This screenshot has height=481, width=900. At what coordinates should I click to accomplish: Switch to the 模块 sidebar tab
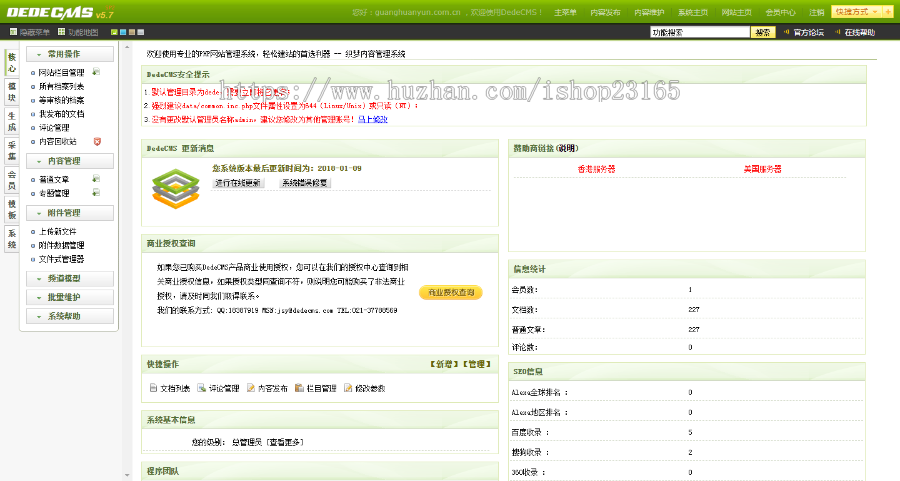pos(12,92)
